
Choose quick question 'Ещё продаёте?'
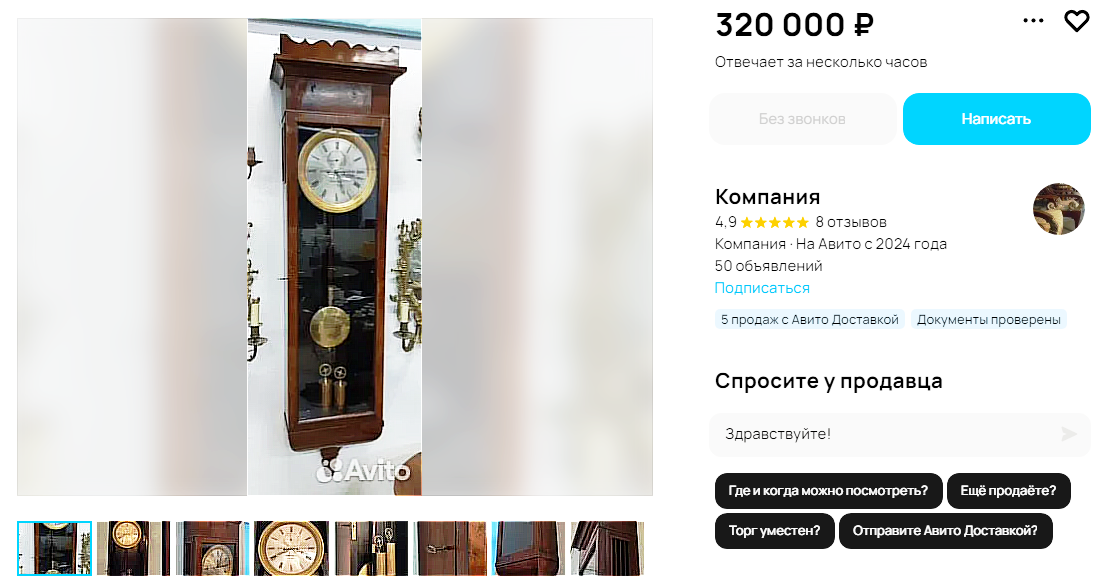[1008, 491]
